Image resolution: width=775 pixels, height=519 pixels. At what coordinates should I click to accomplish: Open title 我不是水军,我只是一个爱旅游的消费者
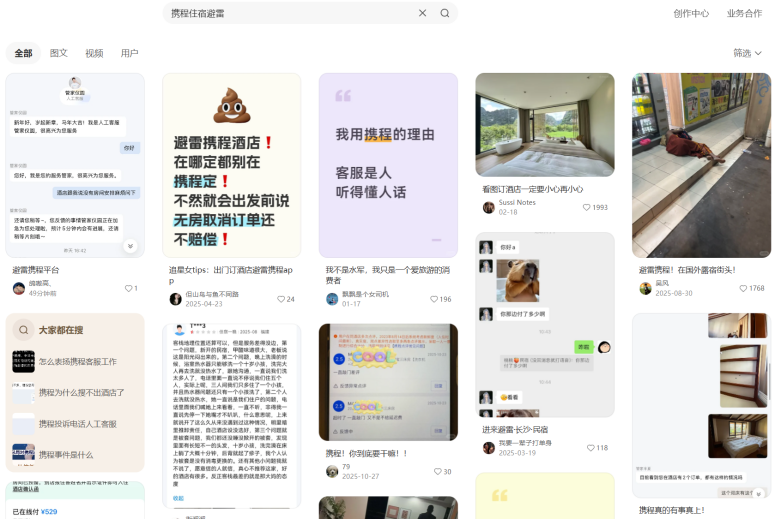pyautogui.click(x=388, y=275)
